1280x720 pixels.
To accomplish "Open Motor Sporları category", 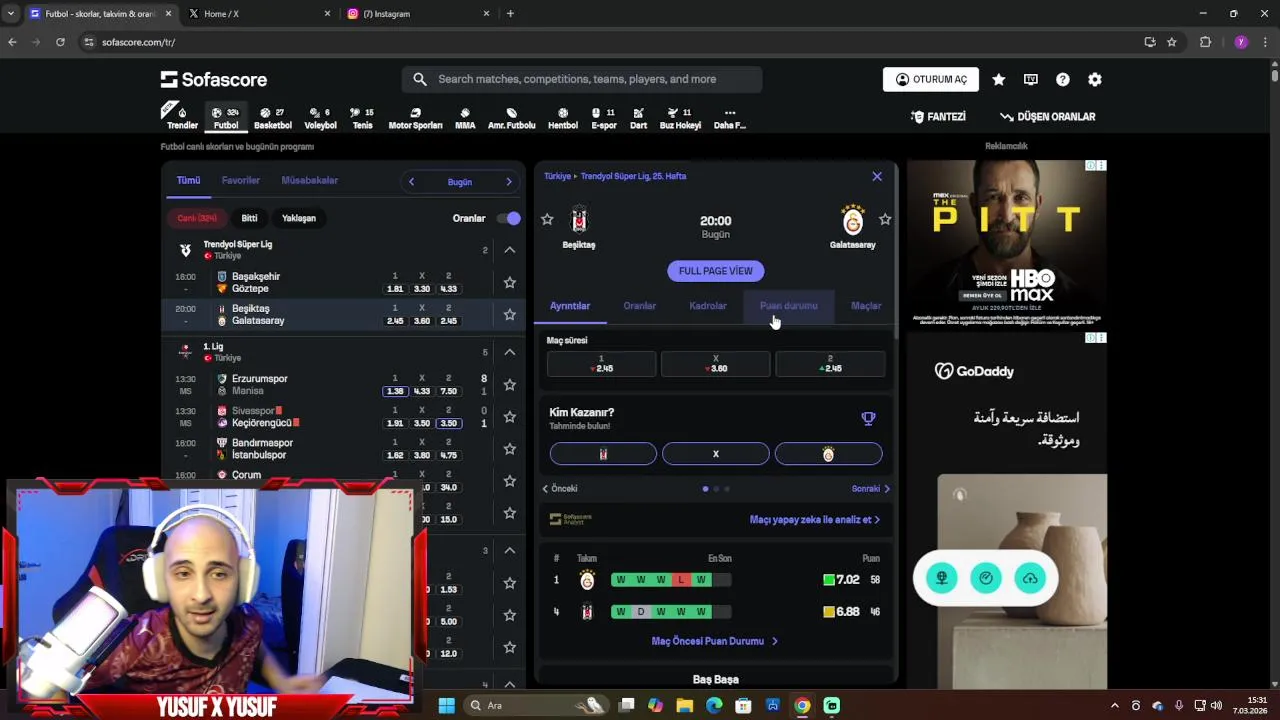I will pos(415,117).
